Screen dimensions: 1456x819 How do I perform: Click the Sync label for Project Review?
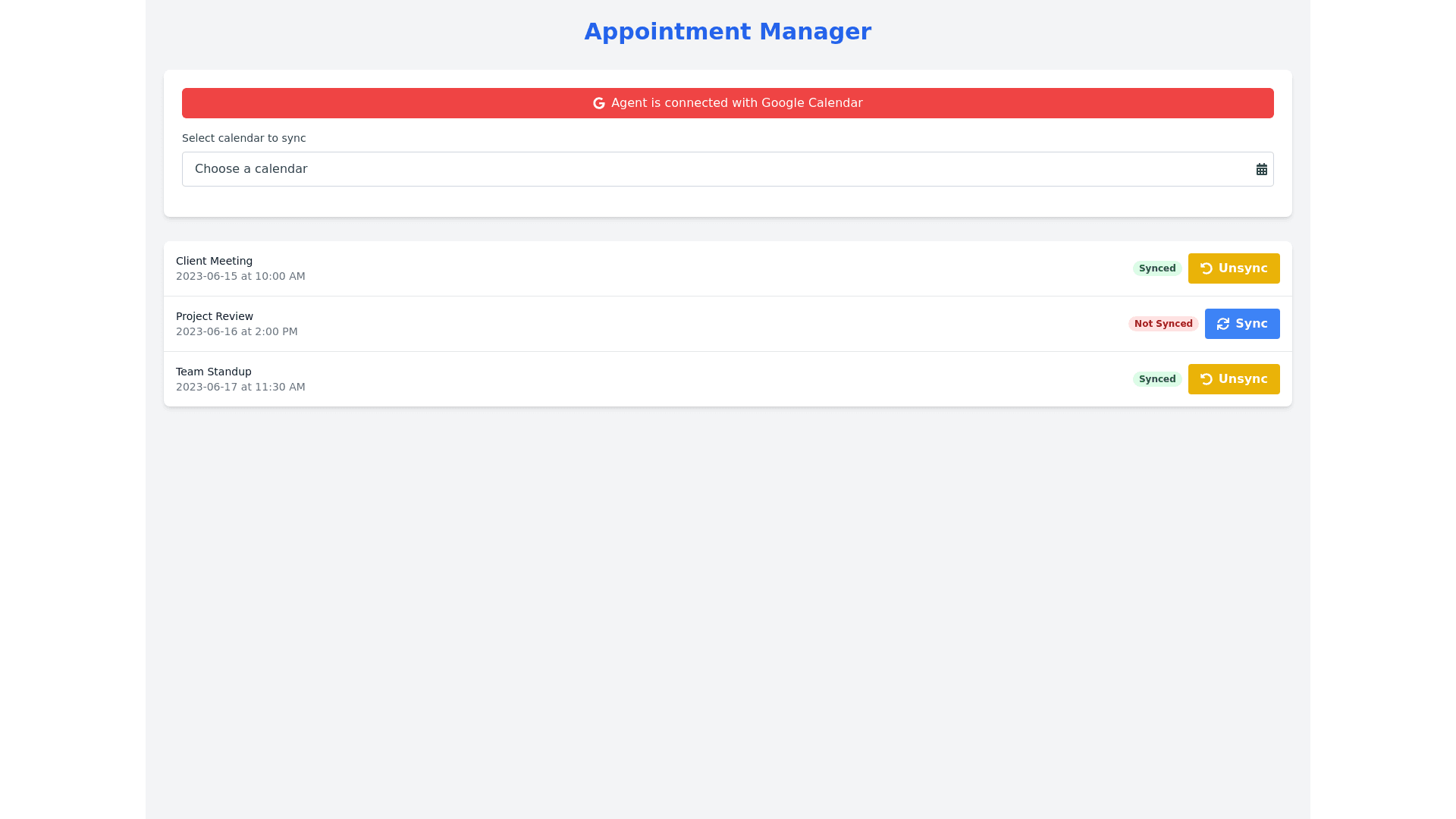click(1251, 324)
